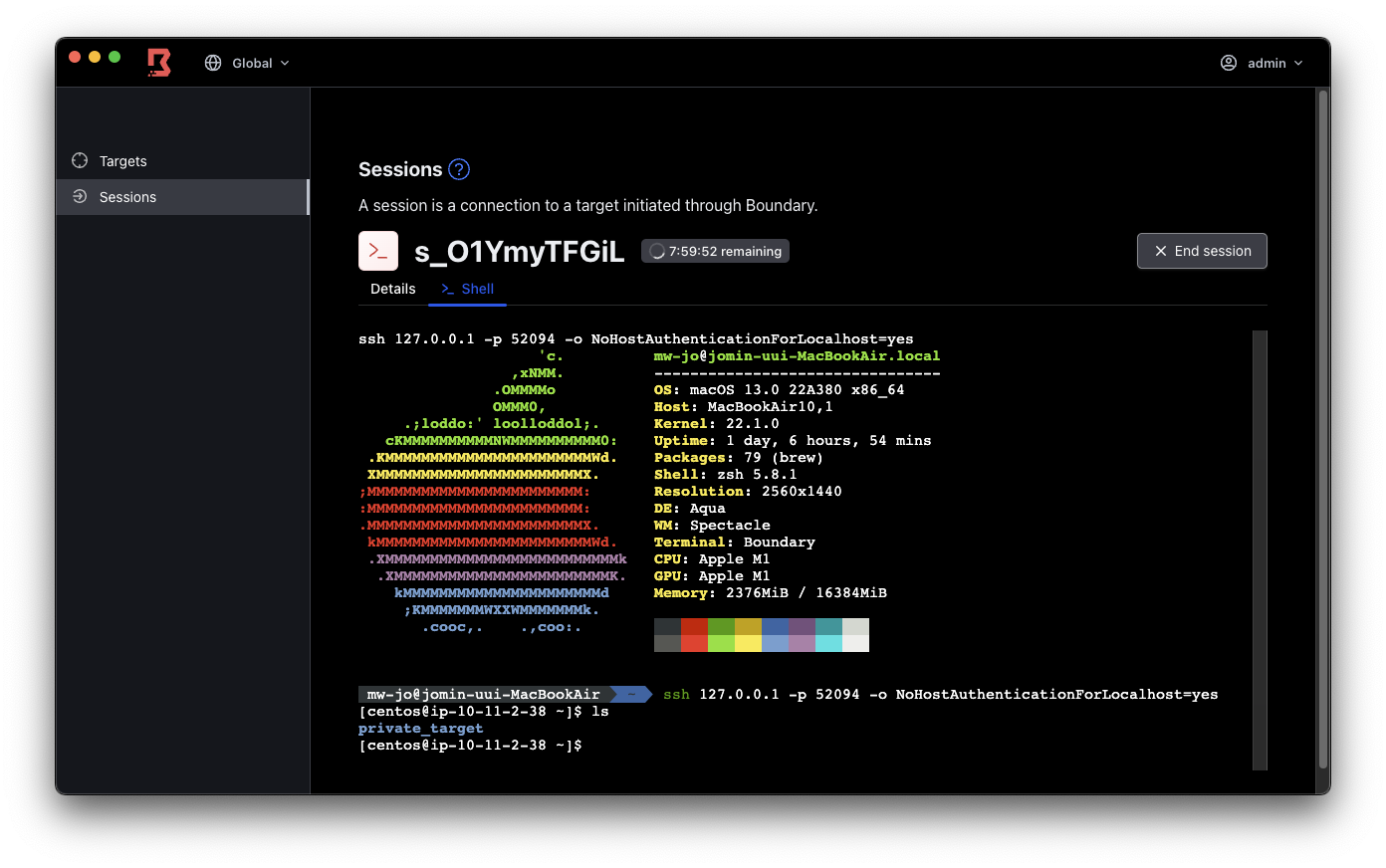This screenshot has height=868, width=1386.
Task: Click the 'OS: macOS 13.0' line
Action: coord(780,390)
